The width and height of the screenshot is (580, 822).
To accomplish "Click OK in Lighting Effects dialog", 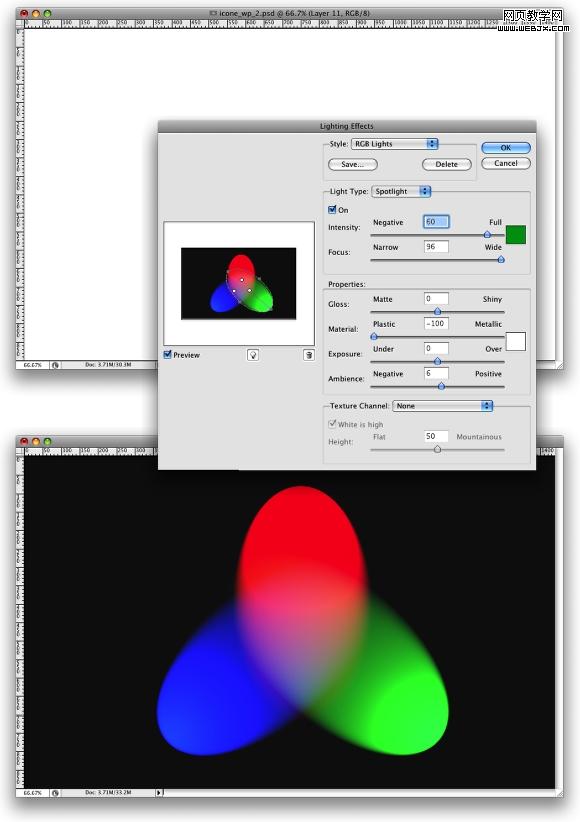I will pos(506,148).
